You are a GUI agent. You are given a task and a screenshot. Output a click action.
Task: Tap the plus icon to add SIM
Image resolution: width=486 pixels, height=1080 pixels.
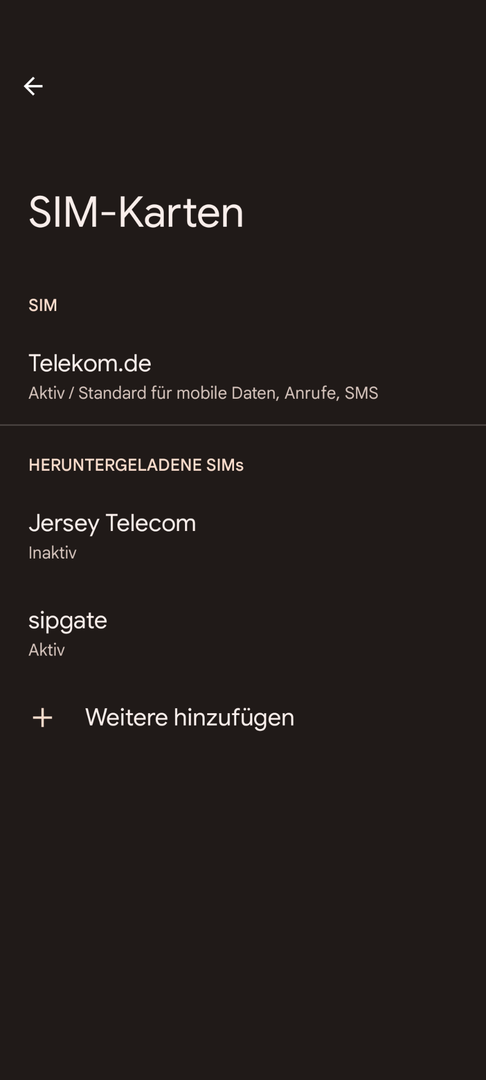[x=42, y=718]
